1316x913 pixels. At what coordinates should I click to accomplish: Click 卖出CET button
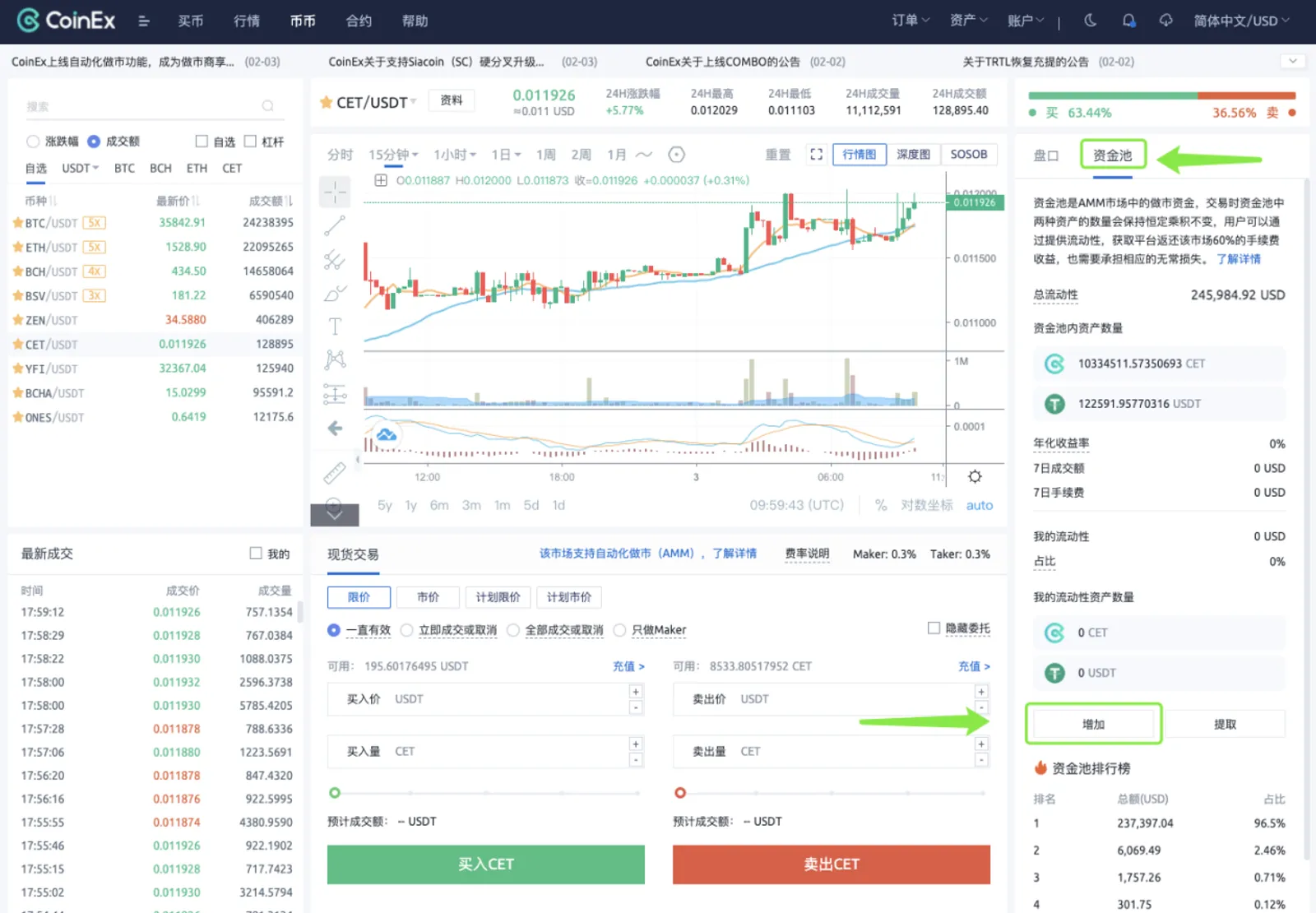pyautogui.click(x=832, y=864)
